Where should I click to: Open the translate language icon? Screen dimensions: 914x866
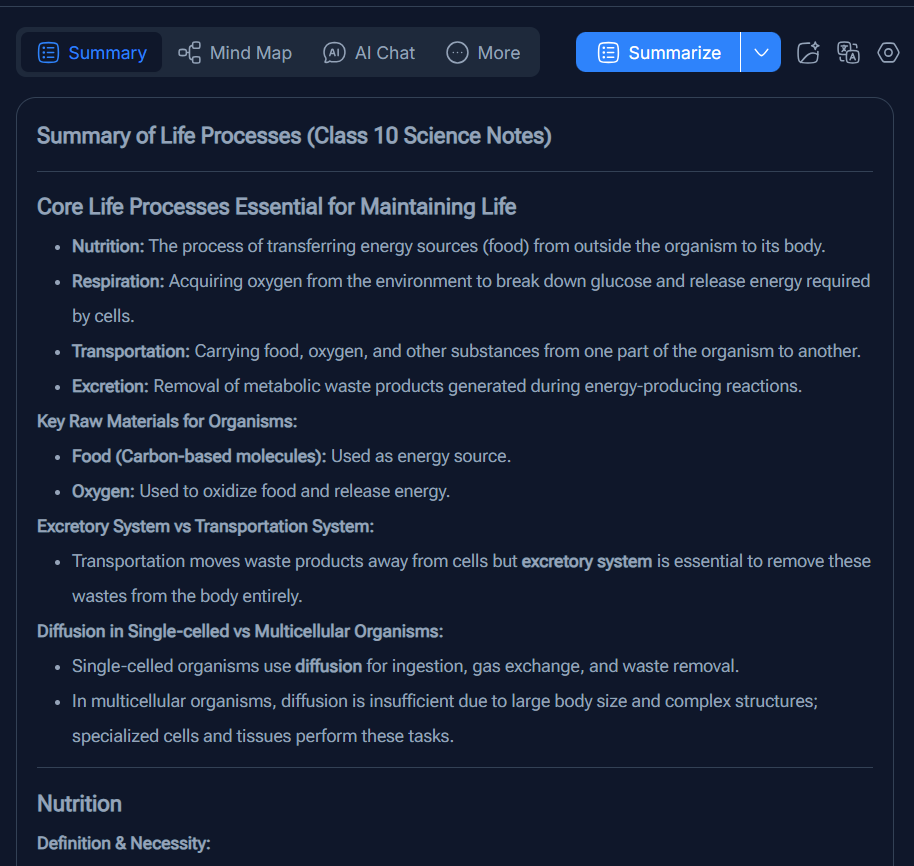click(x=848, y=52)
